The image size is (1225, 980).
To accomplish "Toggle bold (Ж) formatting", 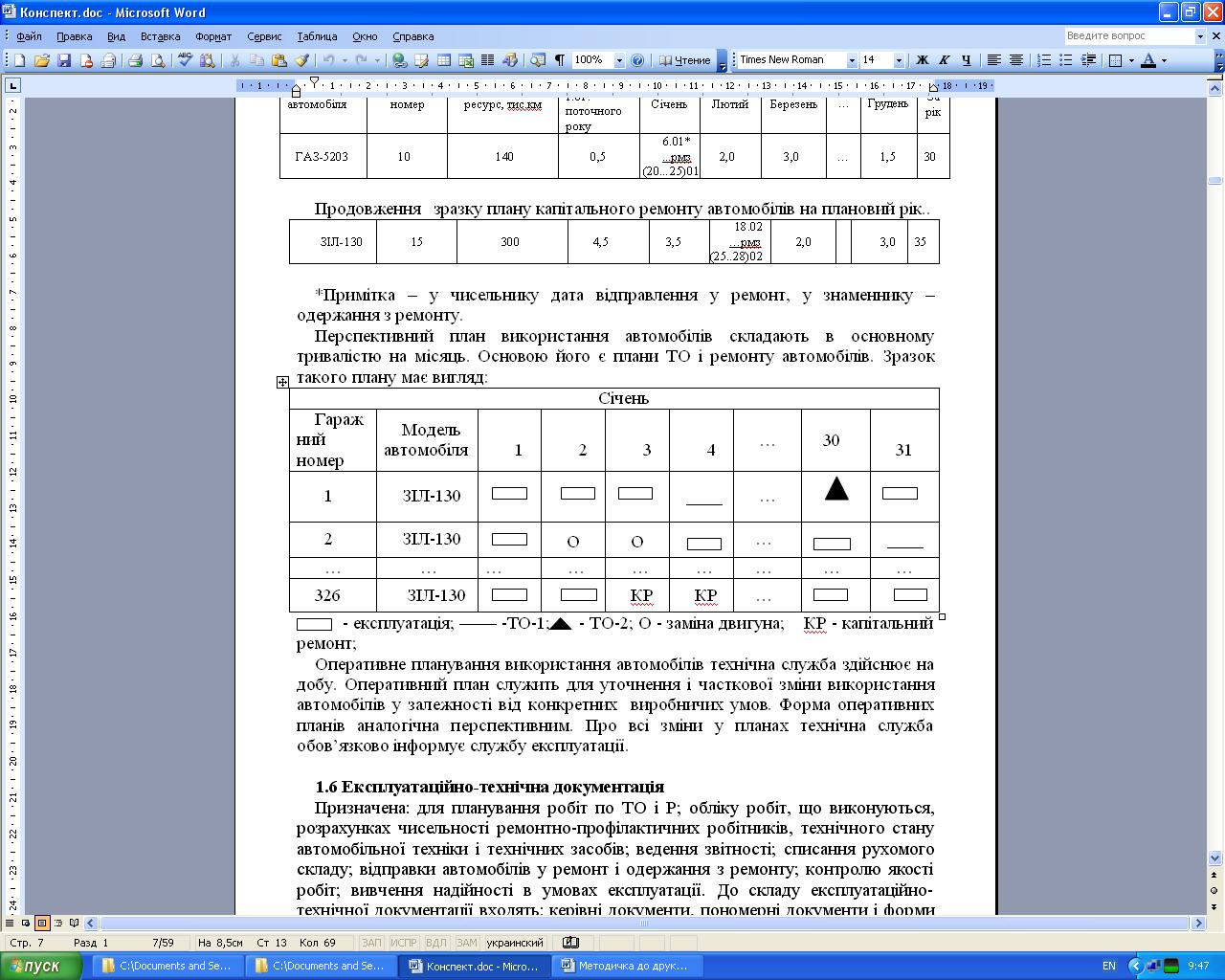I will [923, 60].
